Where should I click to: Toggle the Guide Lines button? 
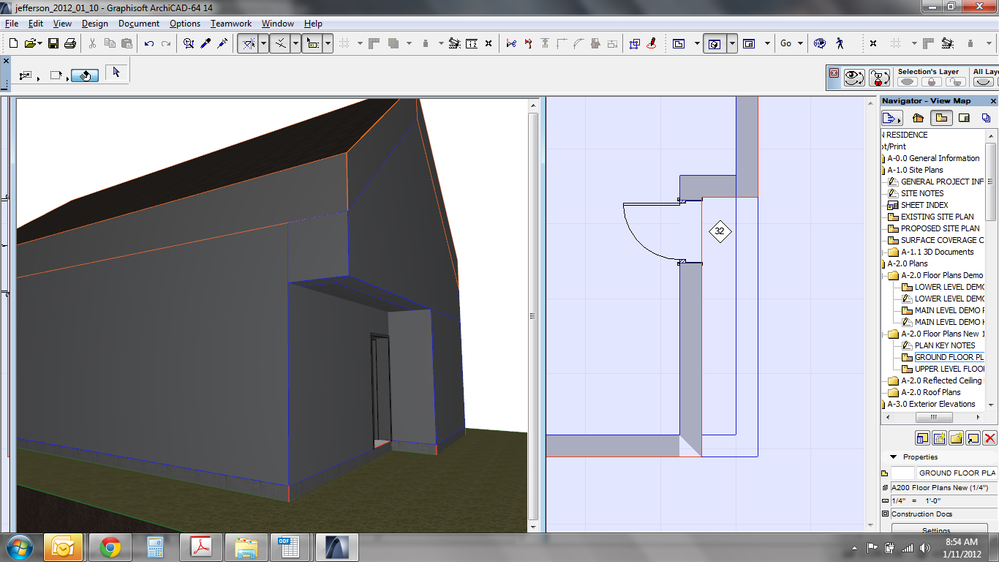(x=247, y=44)
